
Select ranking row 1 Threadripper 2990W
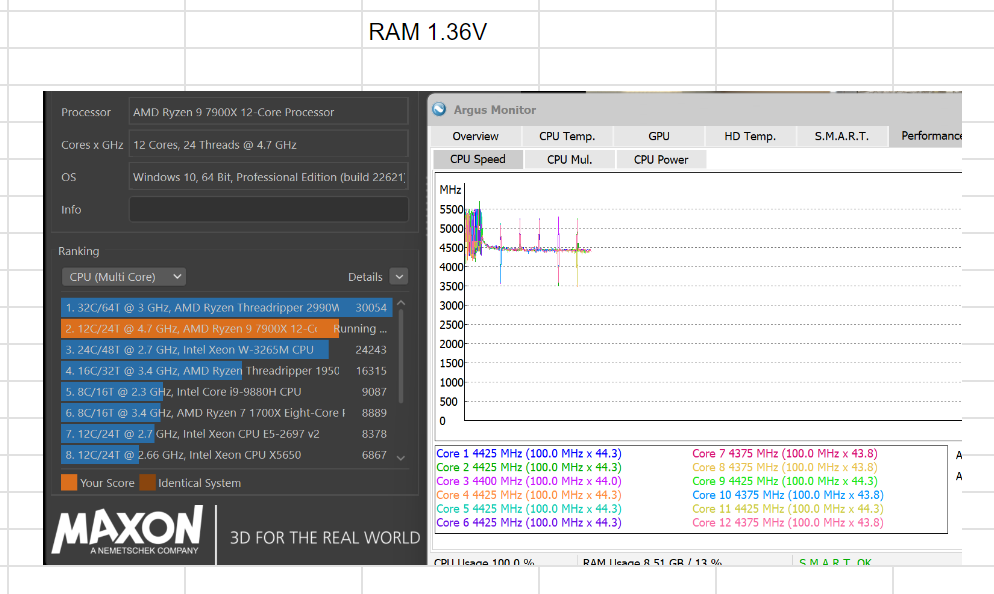coord(226,307)
